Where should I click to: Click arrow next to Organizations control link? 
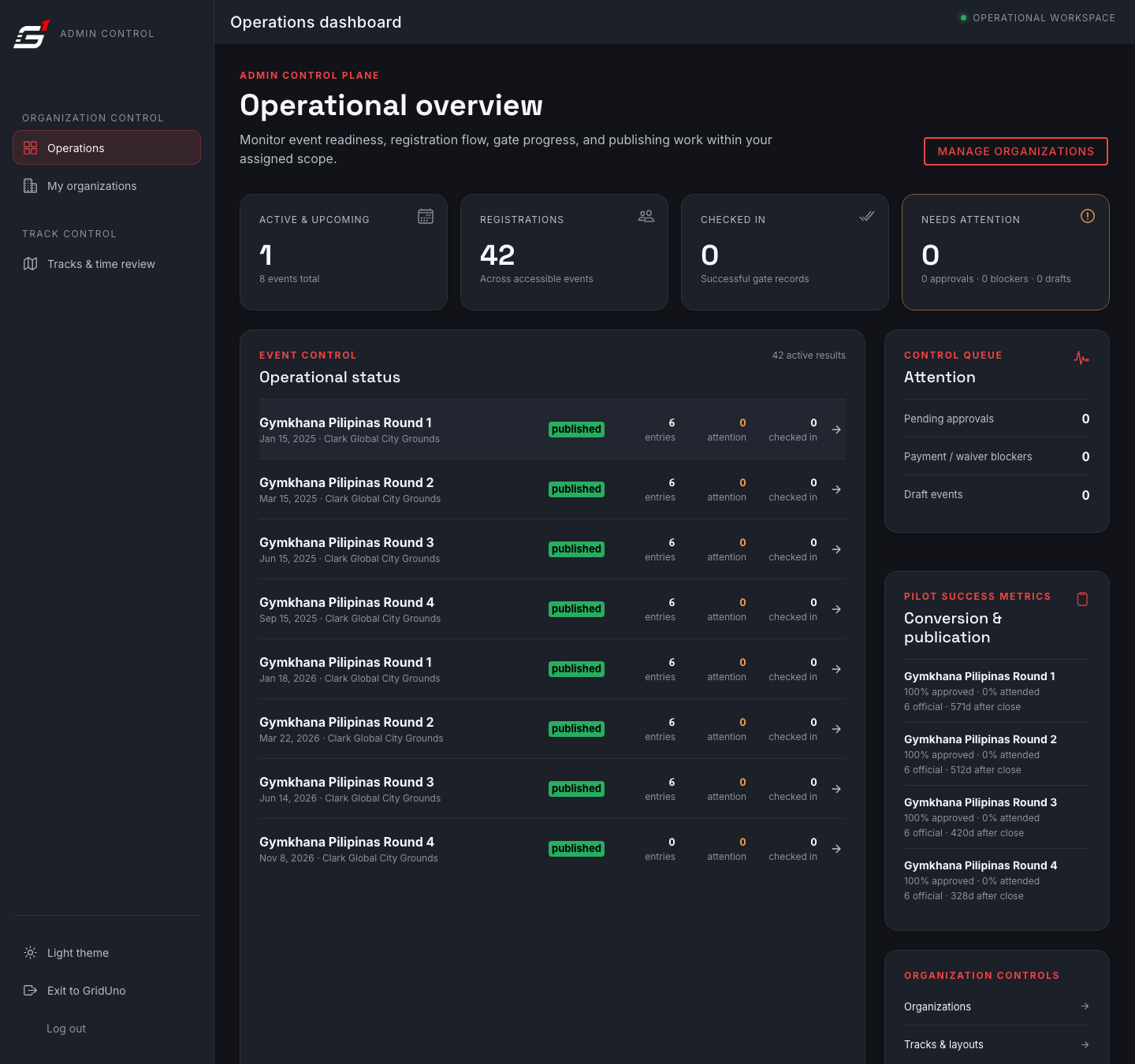coord(1085,1006)
